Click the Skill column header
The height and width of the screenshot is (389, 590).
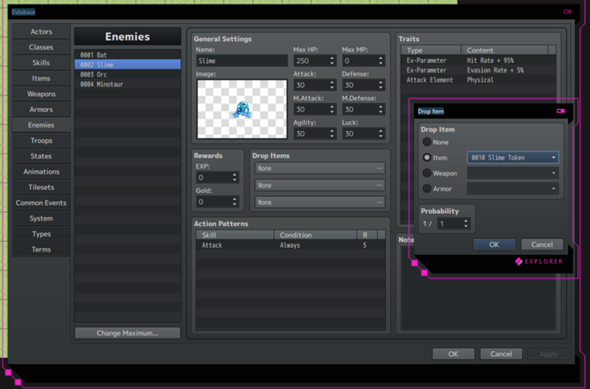coord(235,235)
